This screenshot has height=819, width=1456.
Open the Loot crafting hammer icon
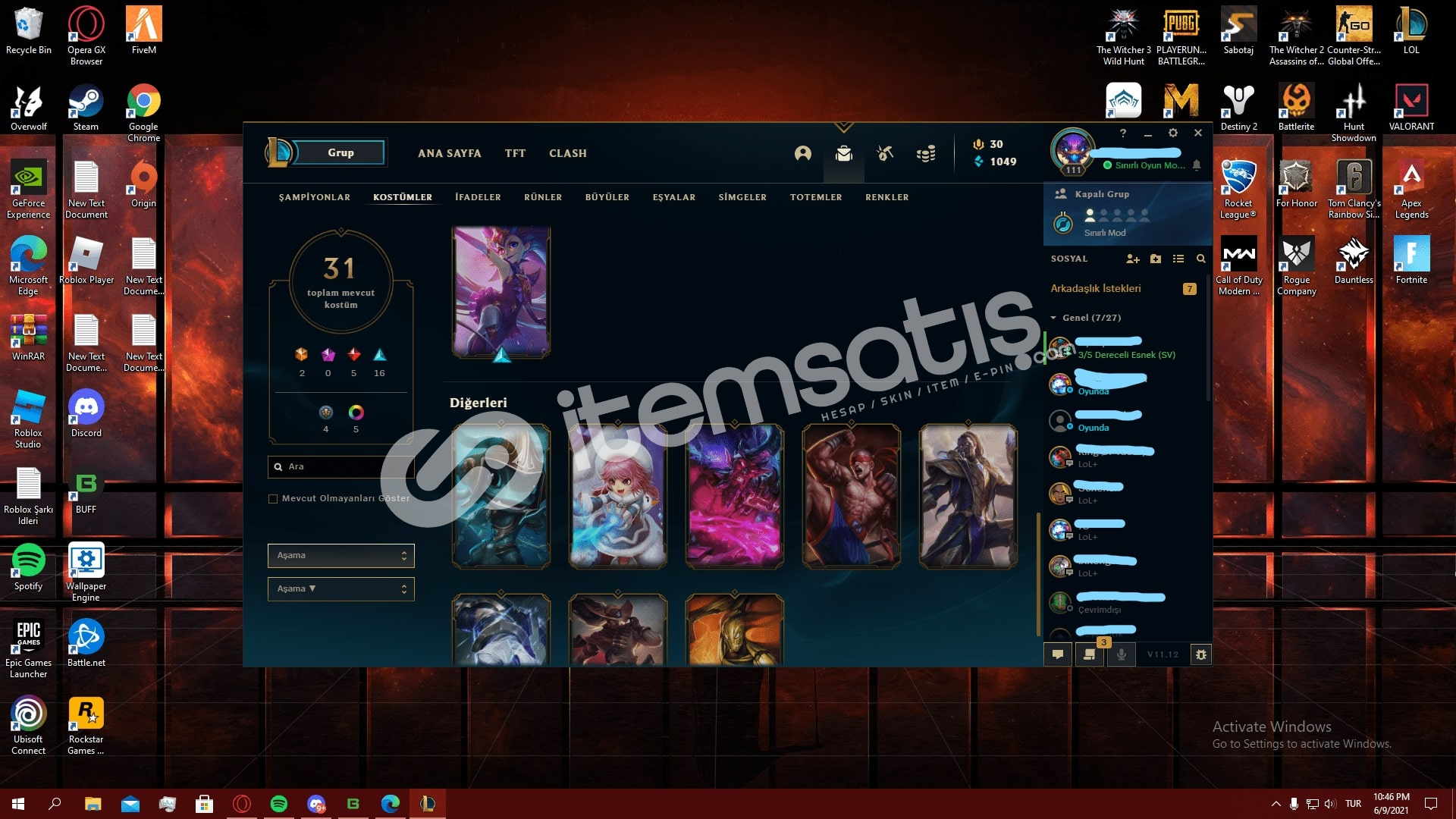(884, 154)
